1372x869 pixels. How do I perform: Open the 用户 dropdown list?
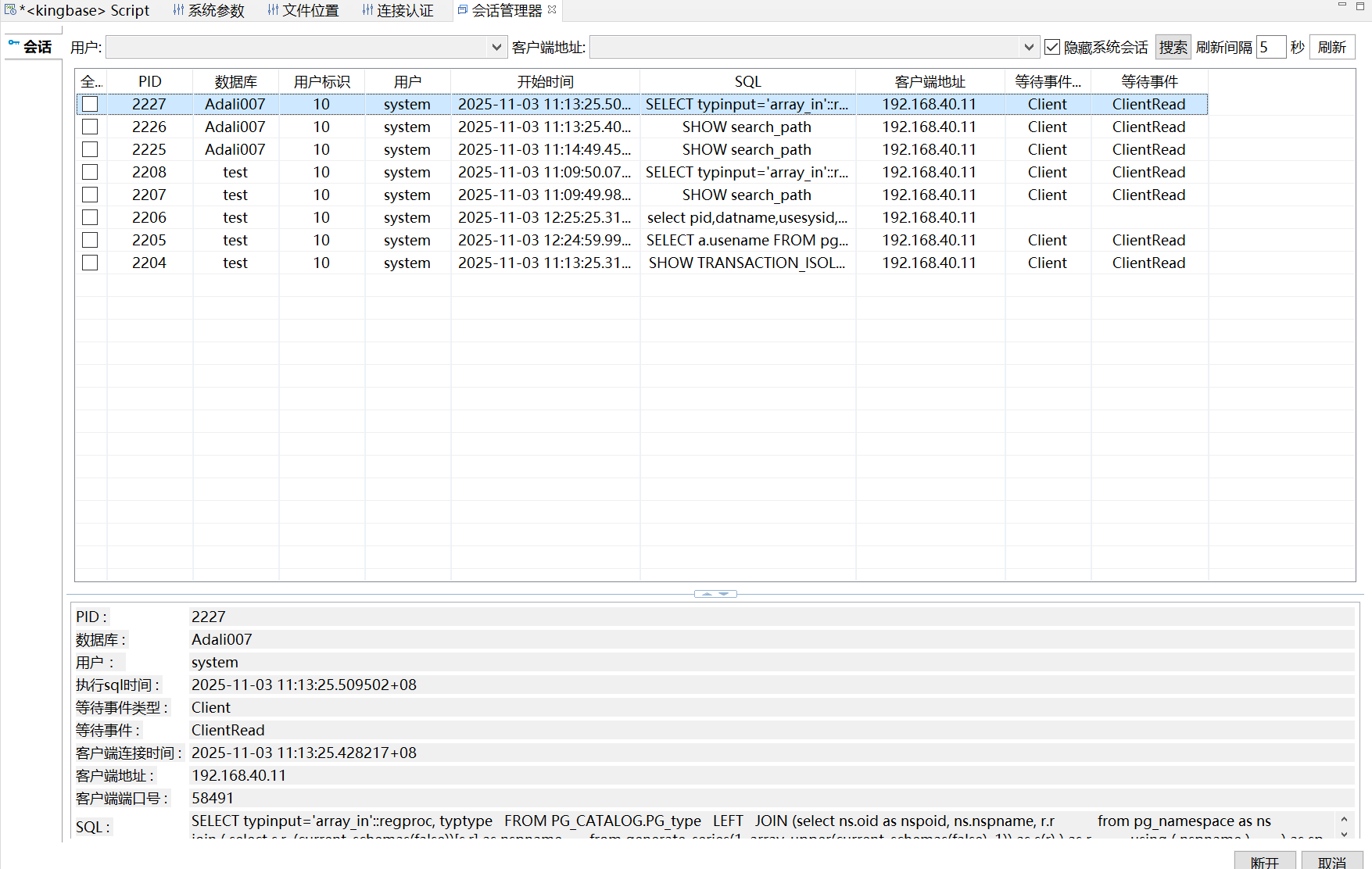(x=496, y=48)
